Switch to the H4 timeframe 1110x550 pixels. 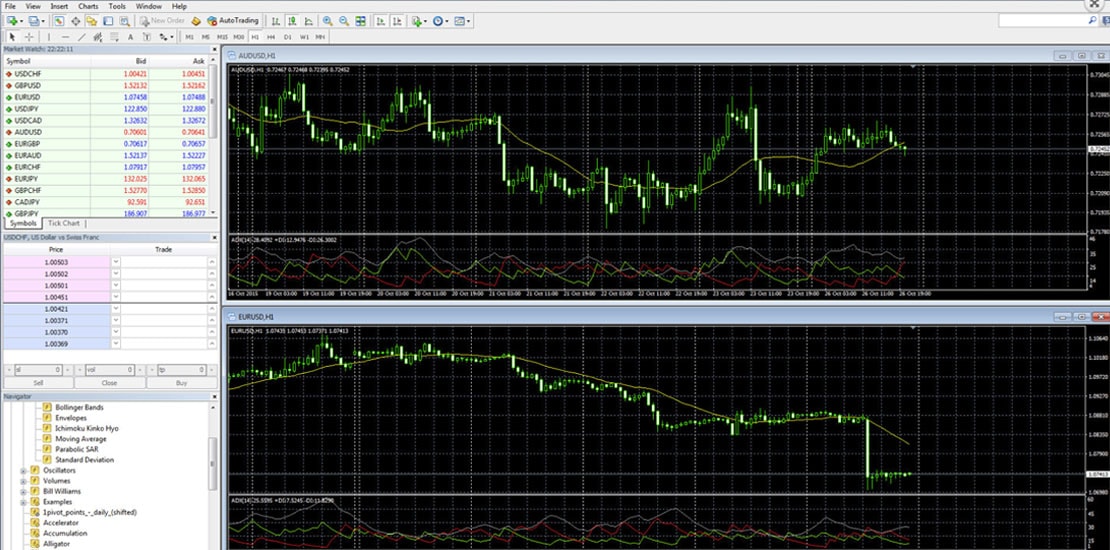271,37
